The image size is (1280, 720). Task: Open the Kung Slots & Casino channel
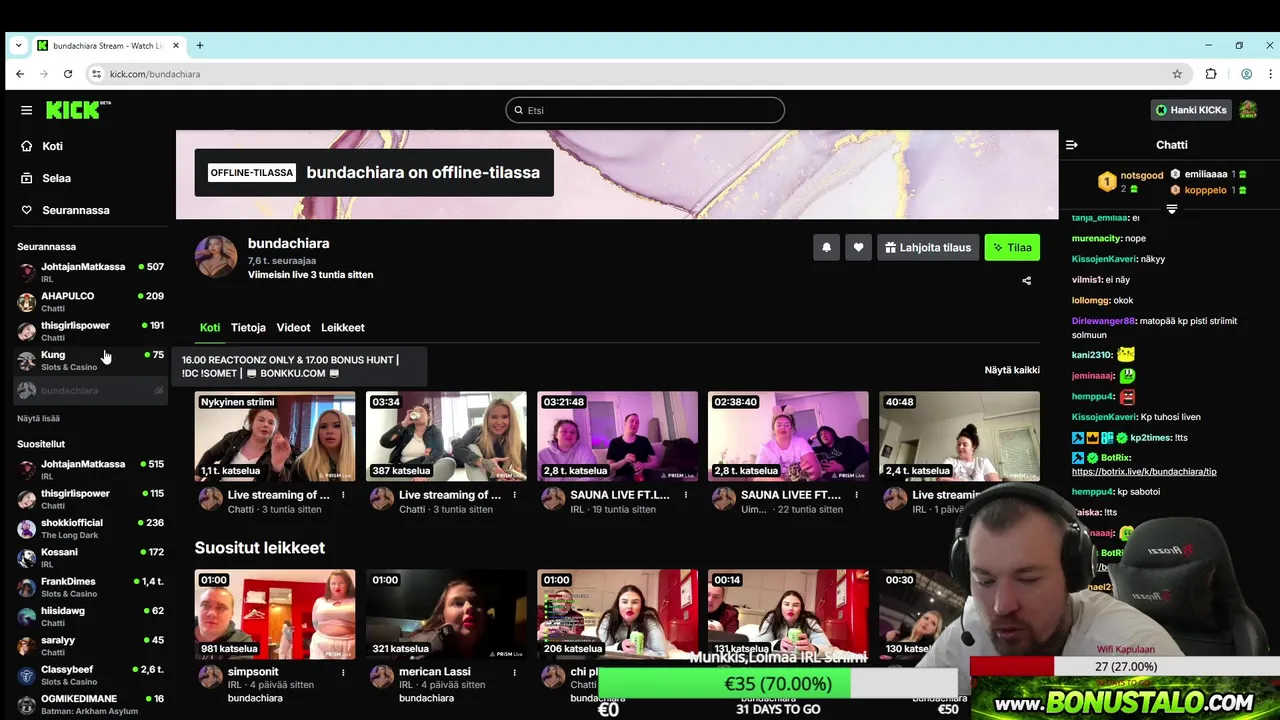(x=90, y=360)
